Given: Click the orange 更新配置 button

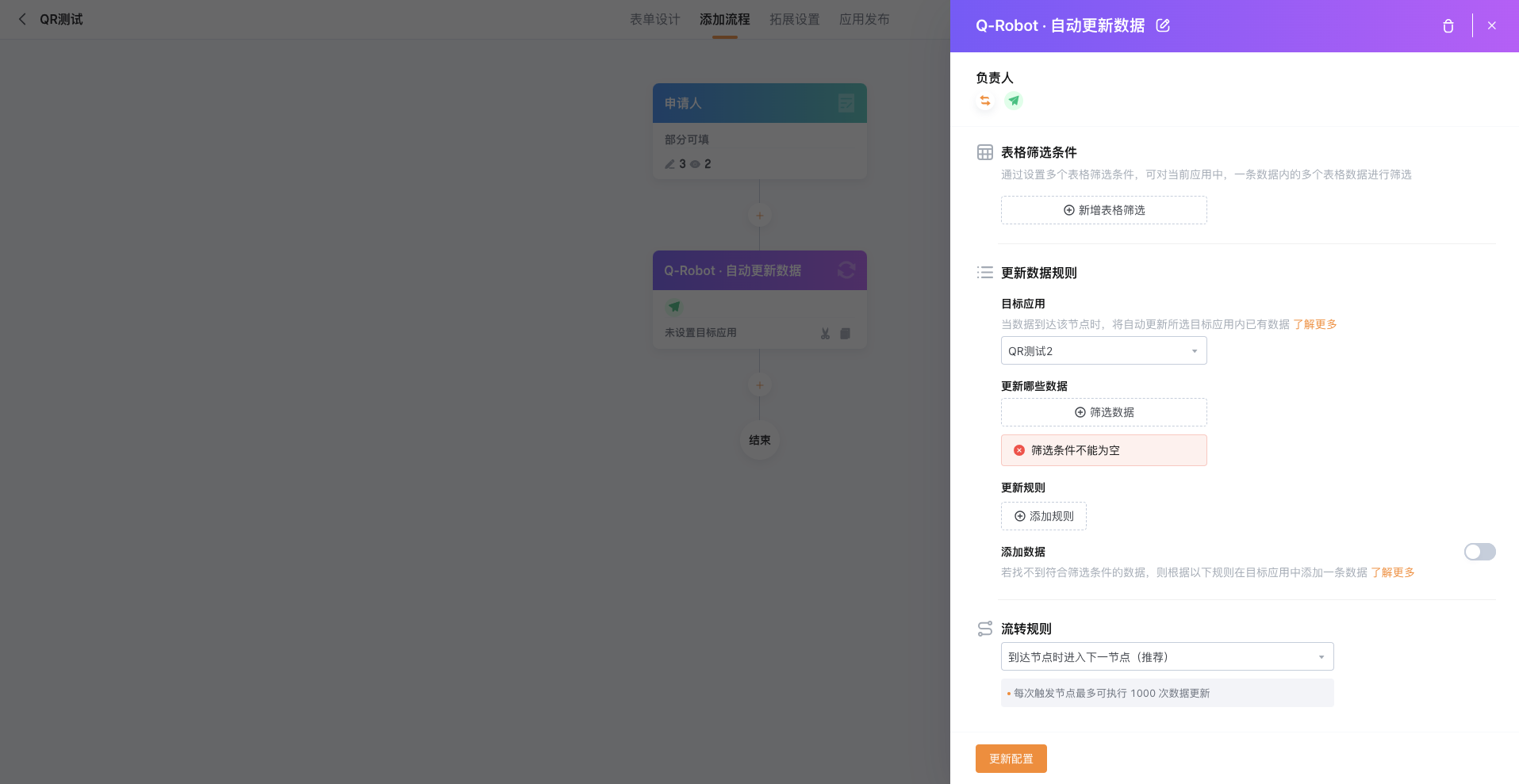Looking at the screenshot, I should pos(1011,759).
